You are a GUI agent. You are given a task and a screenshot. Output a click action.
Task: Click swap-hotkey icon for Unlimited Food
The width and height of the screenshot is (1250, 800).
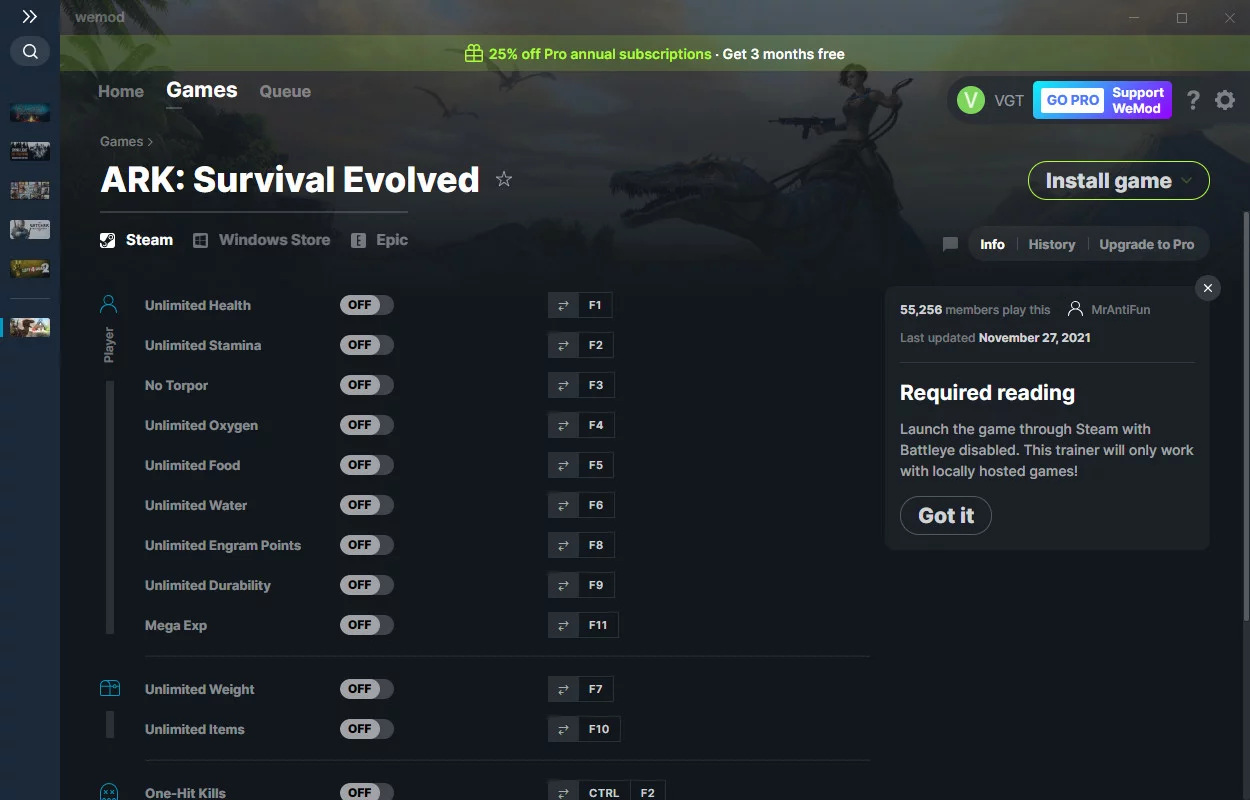tap(563, 465)
